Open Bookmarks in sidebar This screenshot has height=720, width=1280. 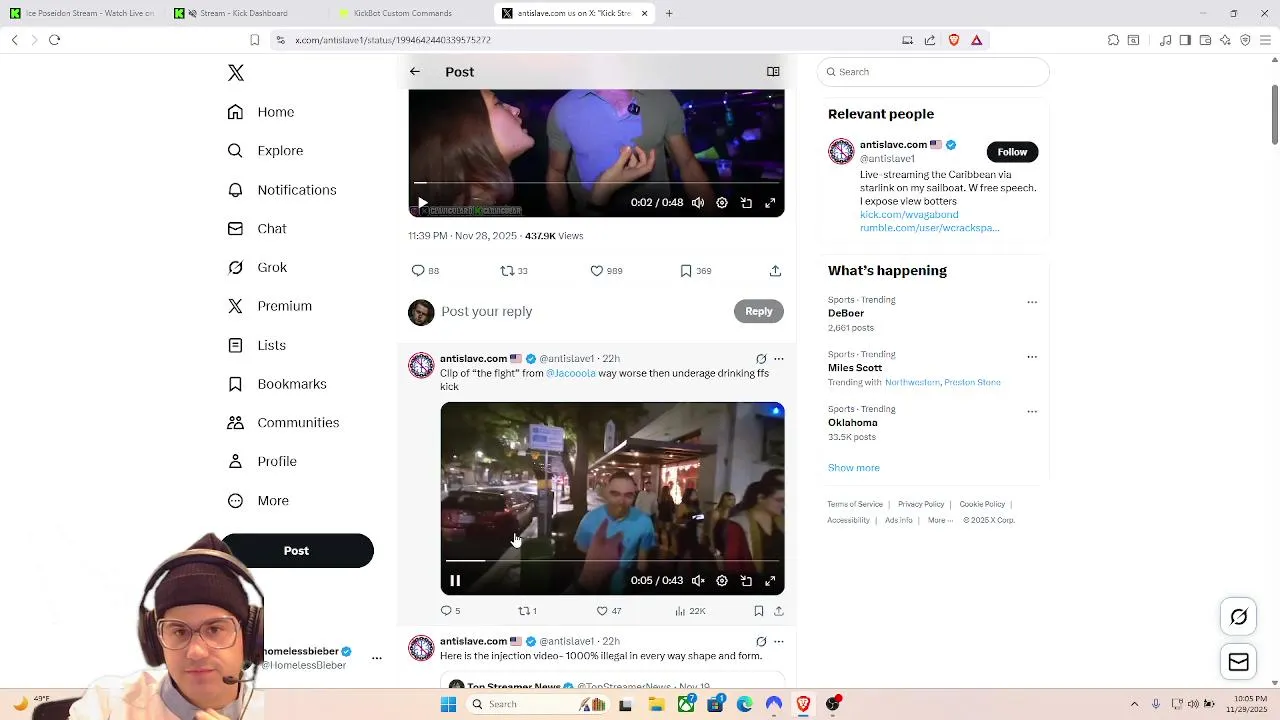pos(278,384)
